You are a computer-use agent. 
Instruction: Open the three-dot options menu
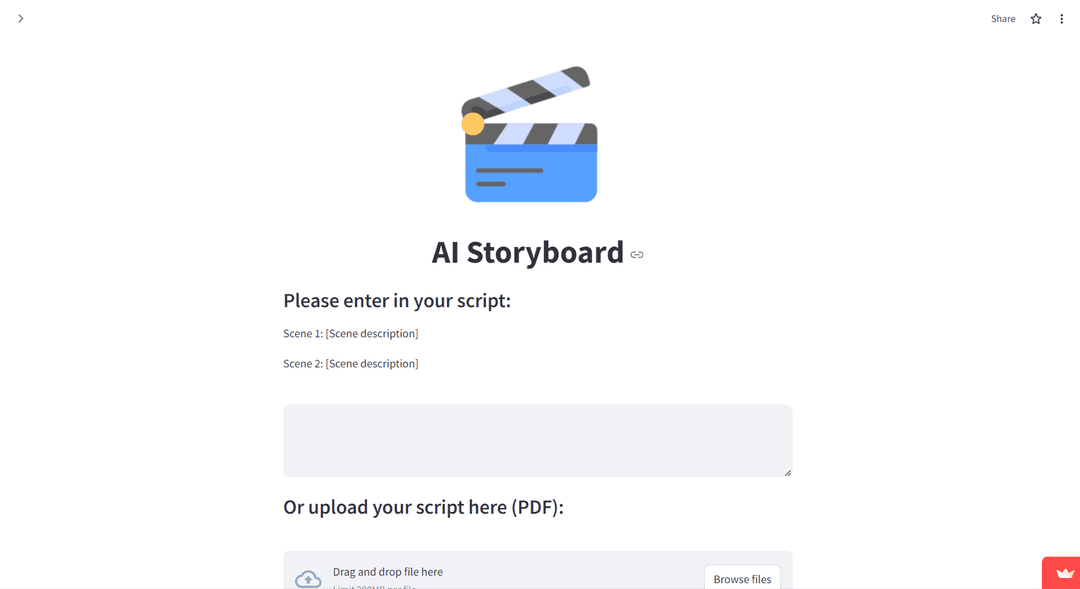1061,19
